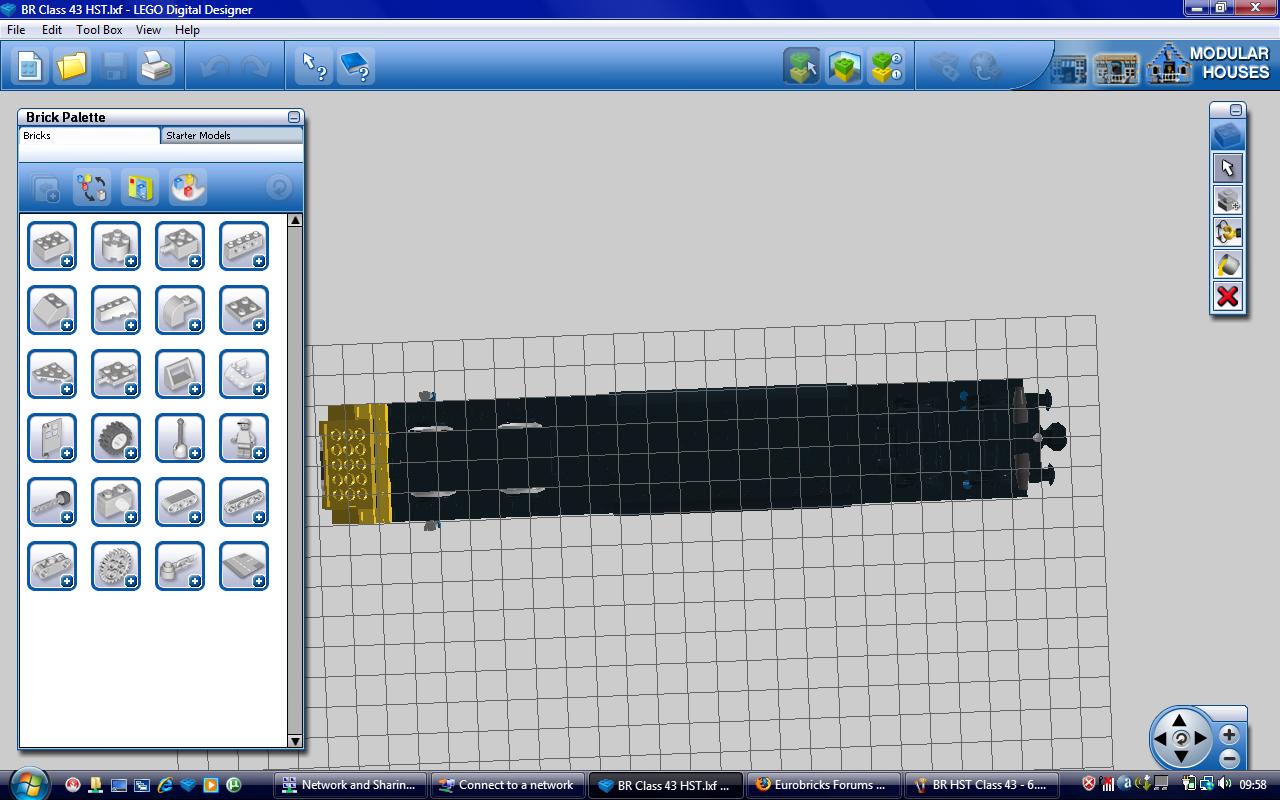Expand the minifigure category

[244, 438]
